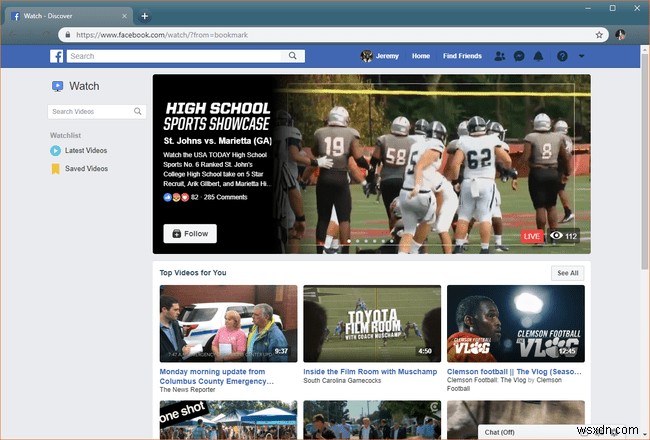Open Latest Videos in Watchlist
Image resolution: width=650 pixels, height=440 pixels.
(x=86, y=151)
